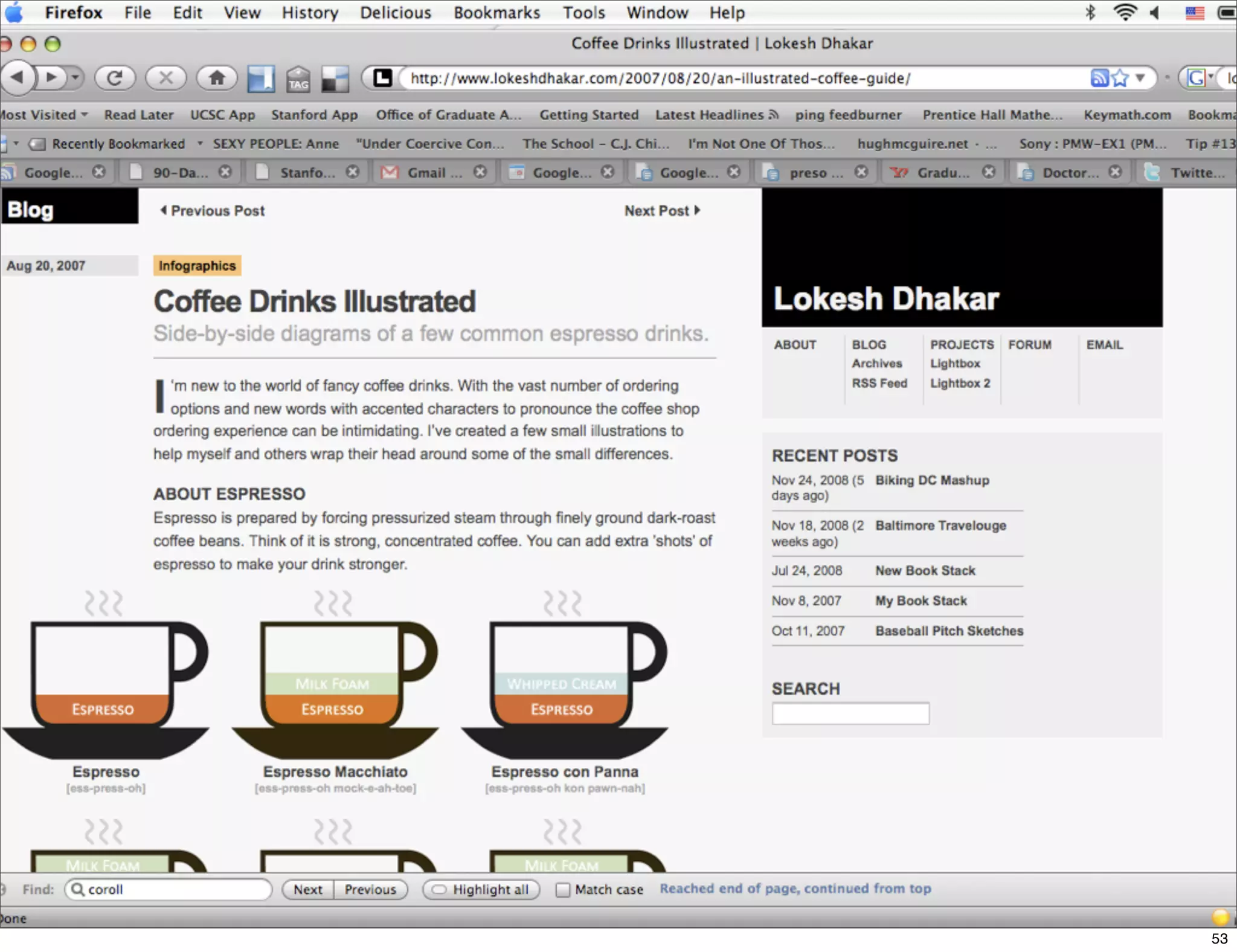1237x952 pixels.
Task: Click the RSS feed icon in address bar
Action: click(1099, 78)
